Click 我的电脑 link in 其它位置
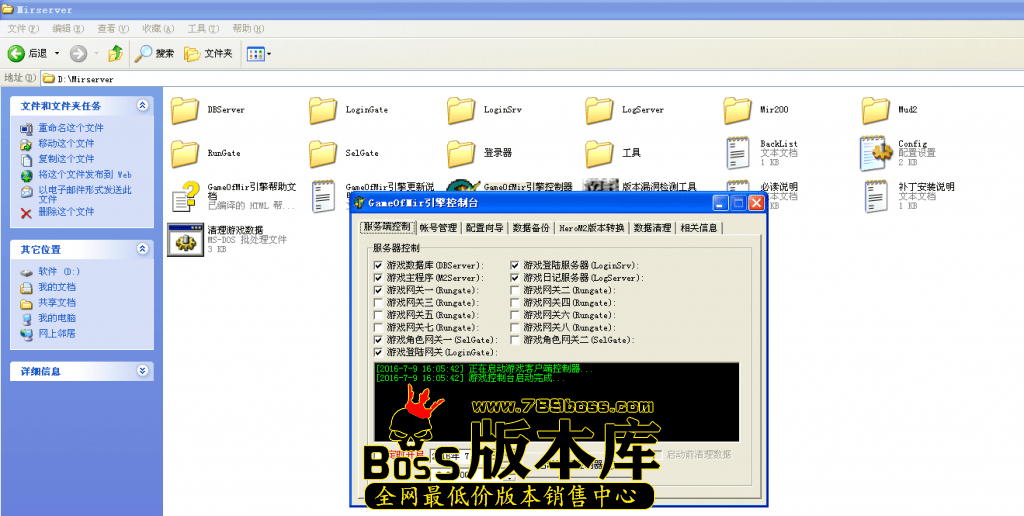Image resolution: width=1024 pixels, height=516 pixels. [x=56, y=318]
